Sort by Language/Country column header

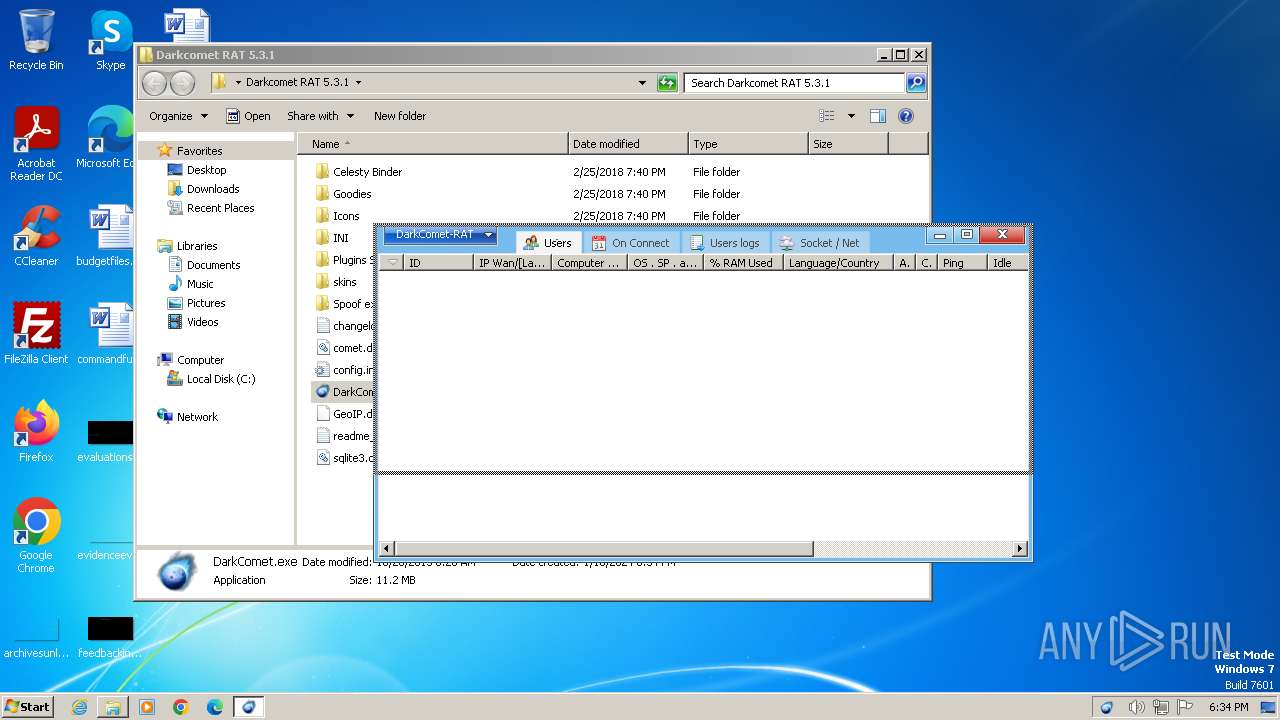pyautogui.click(x=838, y=263)
